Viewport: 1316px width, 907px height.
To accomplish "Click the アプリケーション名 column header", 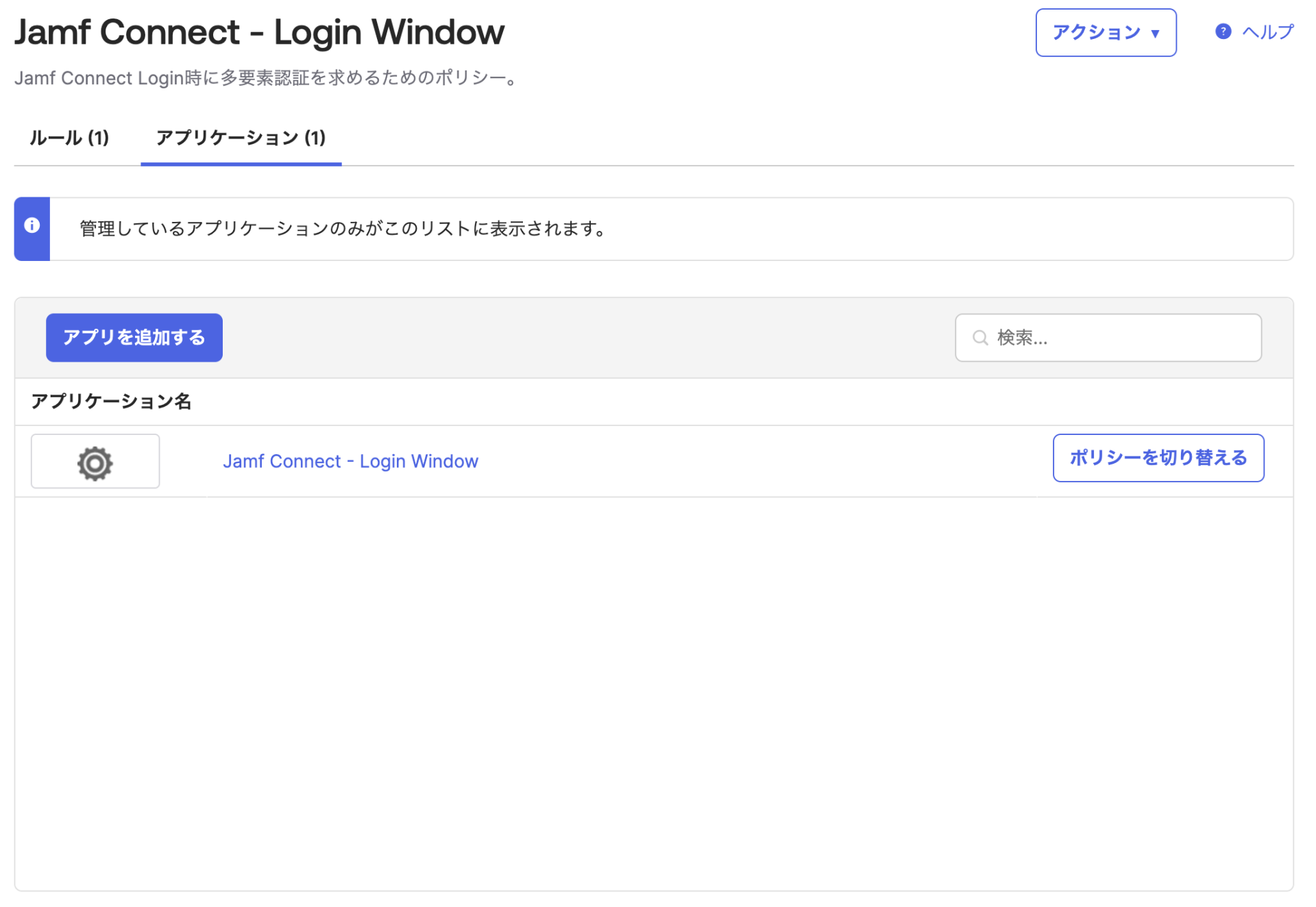I will (112, 402).
